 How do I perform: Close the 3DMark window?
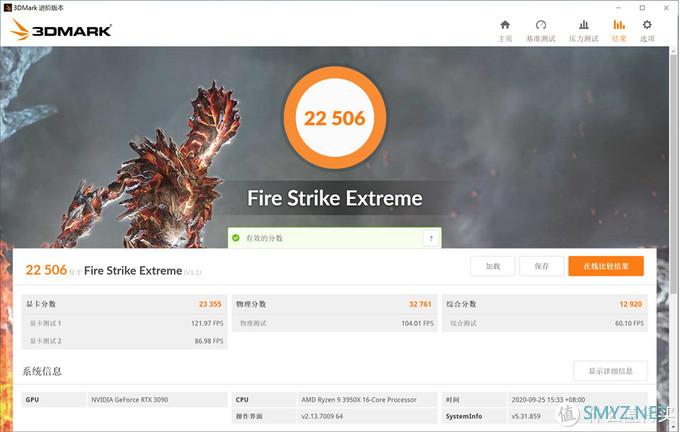(x=667, y=8)
